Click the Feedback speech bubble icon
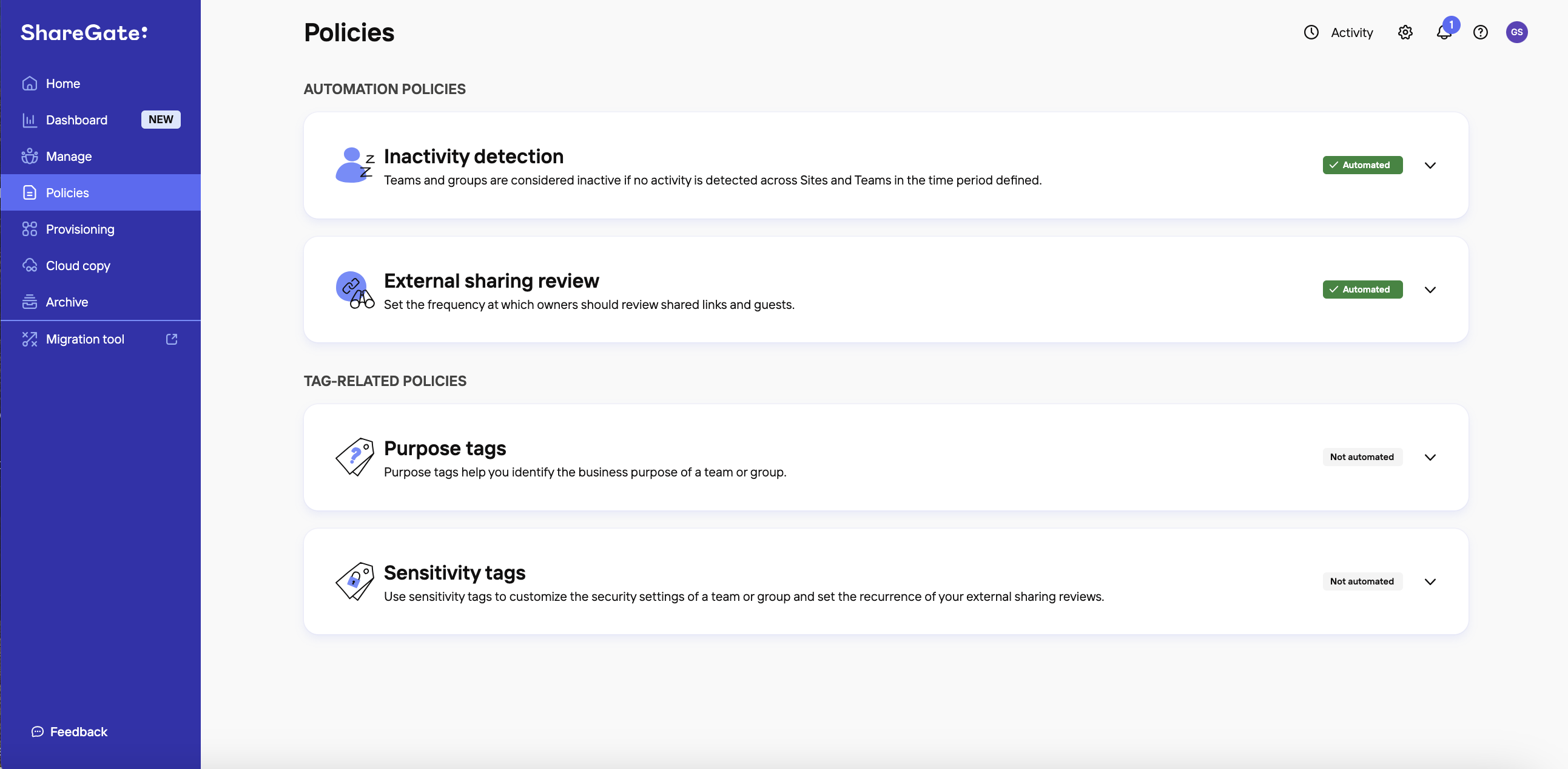The image size is (1568, 769). click(x=38, y=731)
